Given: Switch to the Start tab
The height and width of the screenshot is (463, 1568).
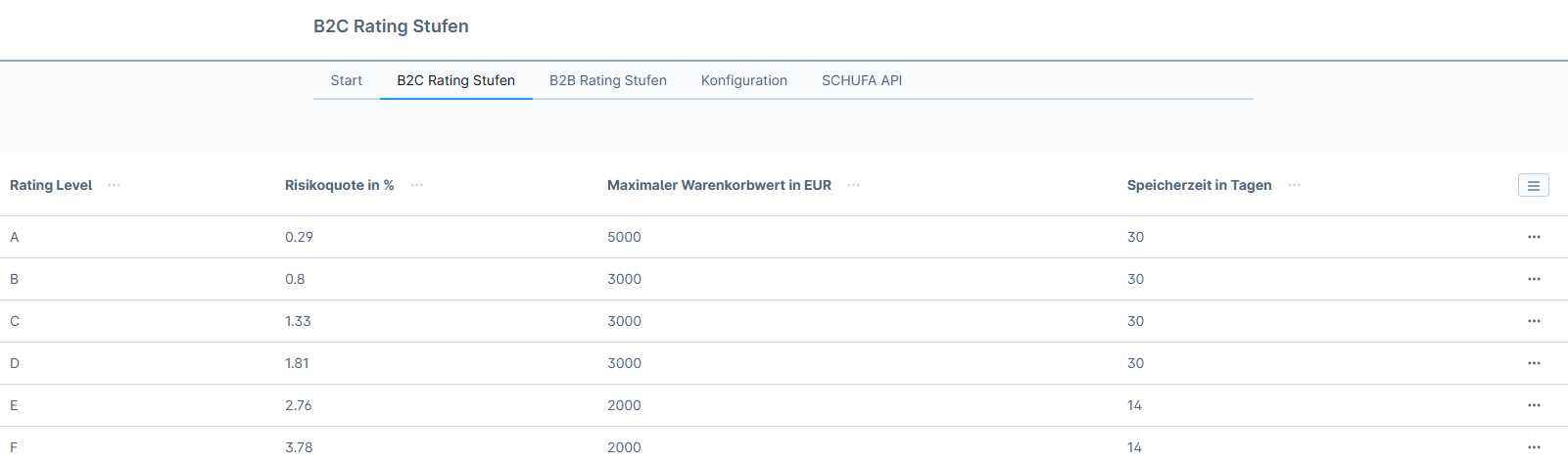Looking at the screenshot, I should pos(346,80).
